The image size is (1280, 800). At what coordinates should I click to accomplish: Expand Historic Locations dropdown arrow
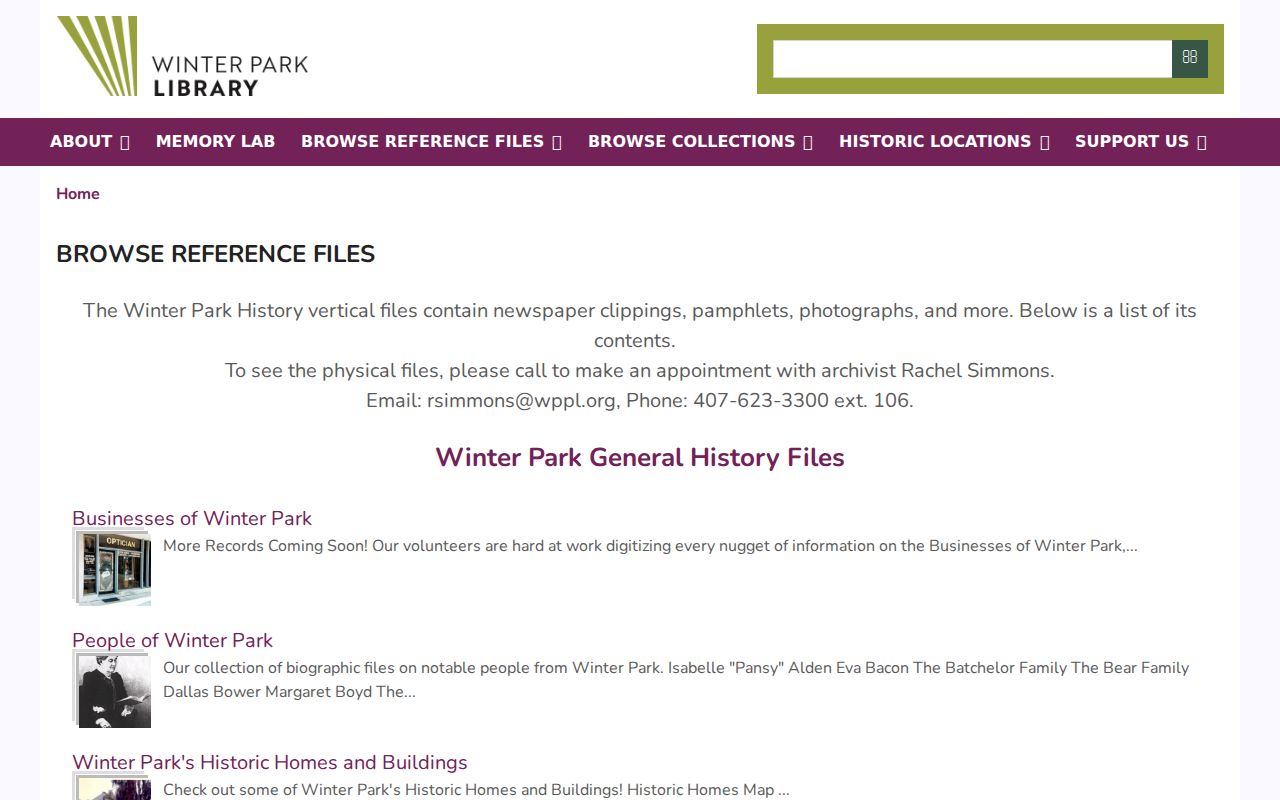click(1044, 142)
